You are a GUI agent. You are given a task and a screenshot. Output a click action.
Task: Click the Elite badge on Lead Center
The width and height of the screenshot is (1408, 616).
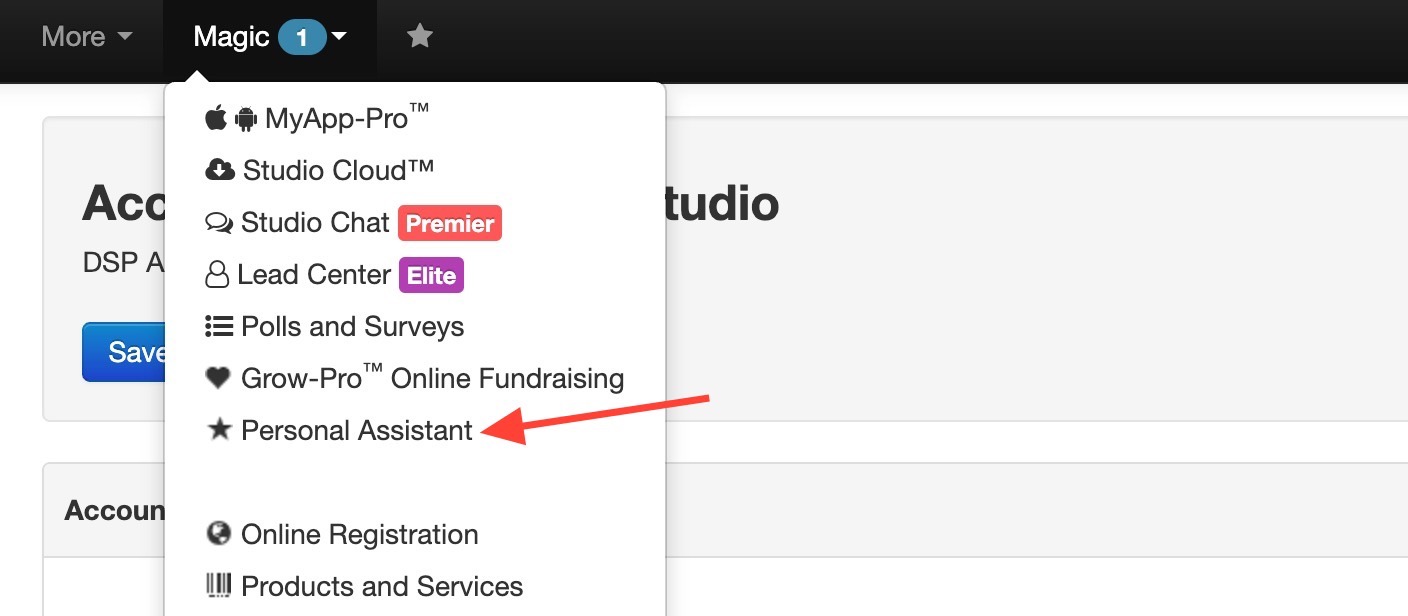[432, 275]
